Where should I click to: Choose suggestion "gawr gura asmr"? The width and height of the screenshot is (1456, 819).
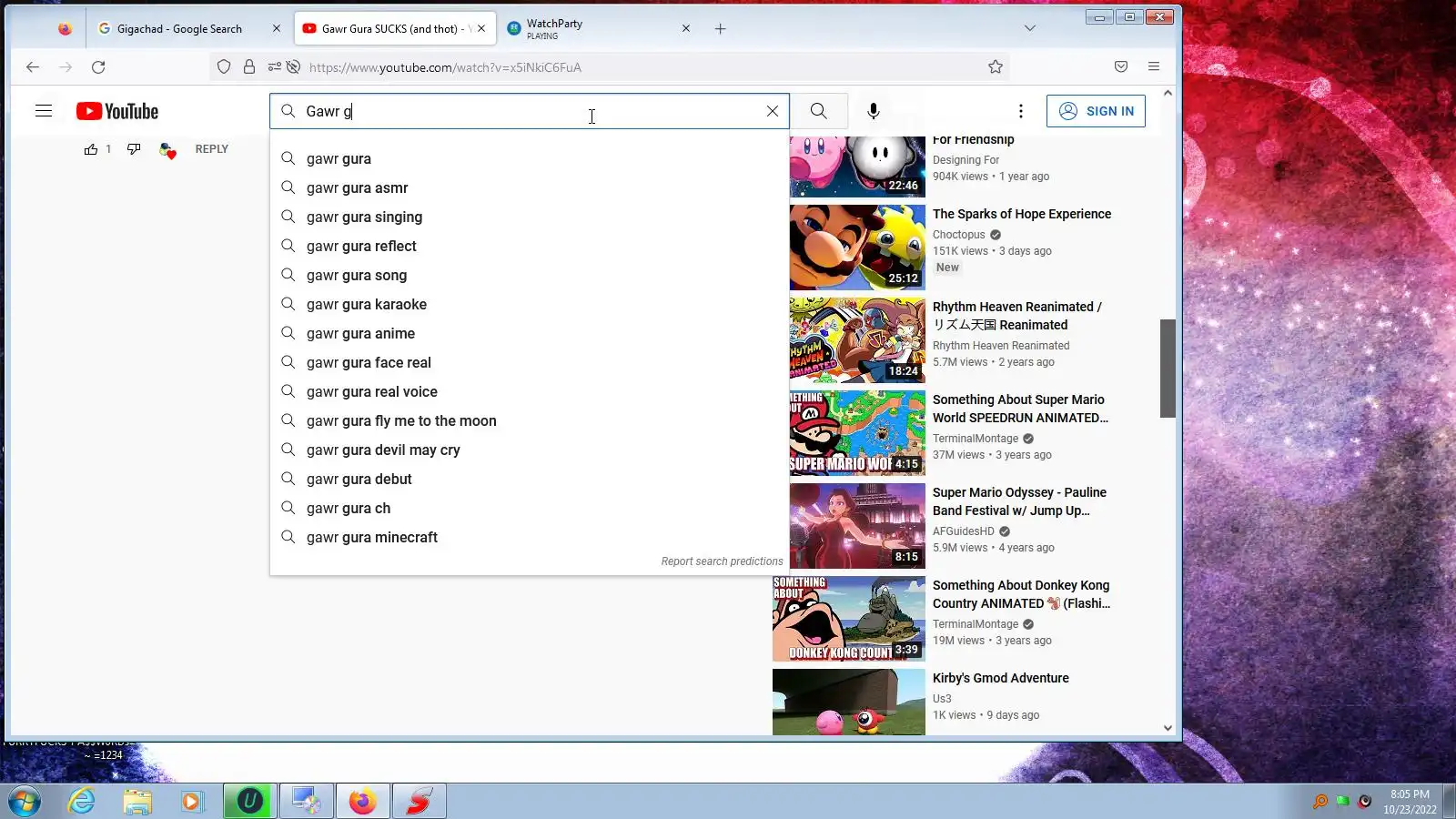[530, 187]
